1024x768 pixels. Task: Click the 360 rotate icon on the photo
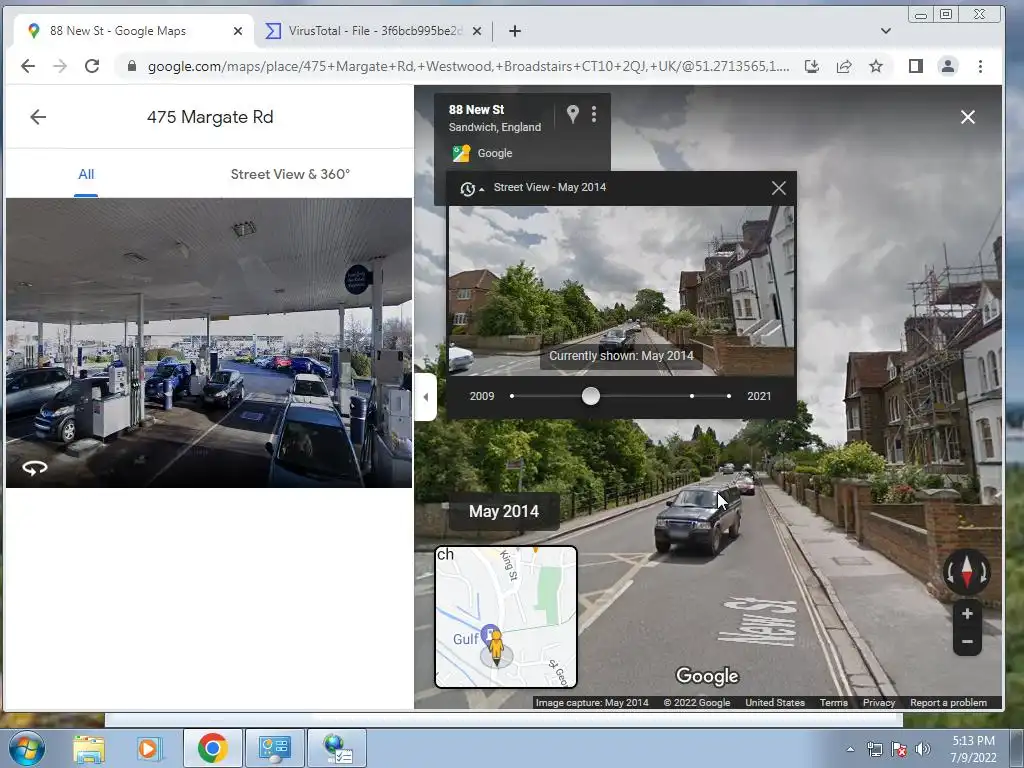pyautogui.click(x=35, y=468)
